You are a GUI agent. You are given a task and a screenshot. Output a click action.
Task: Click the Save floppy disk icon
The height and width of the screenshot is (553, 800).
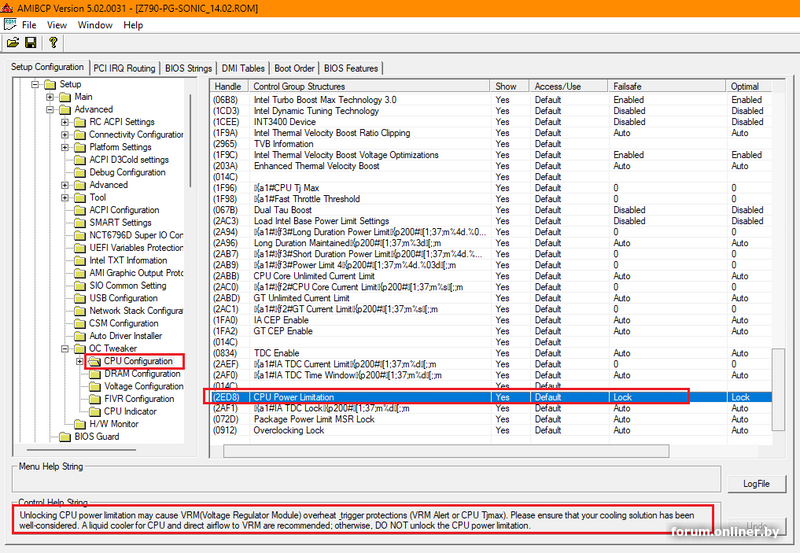point(31,43)
